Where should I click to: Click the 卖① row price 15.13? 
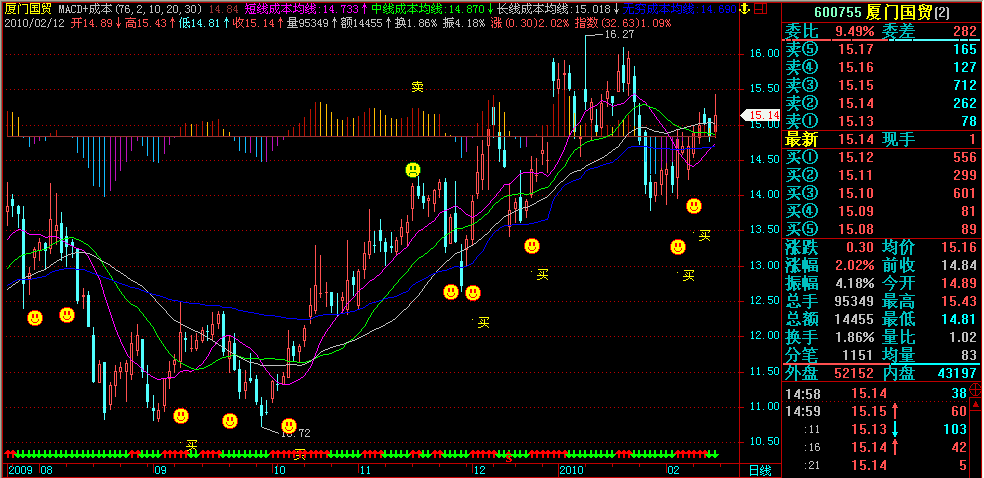tap(854, 122)
